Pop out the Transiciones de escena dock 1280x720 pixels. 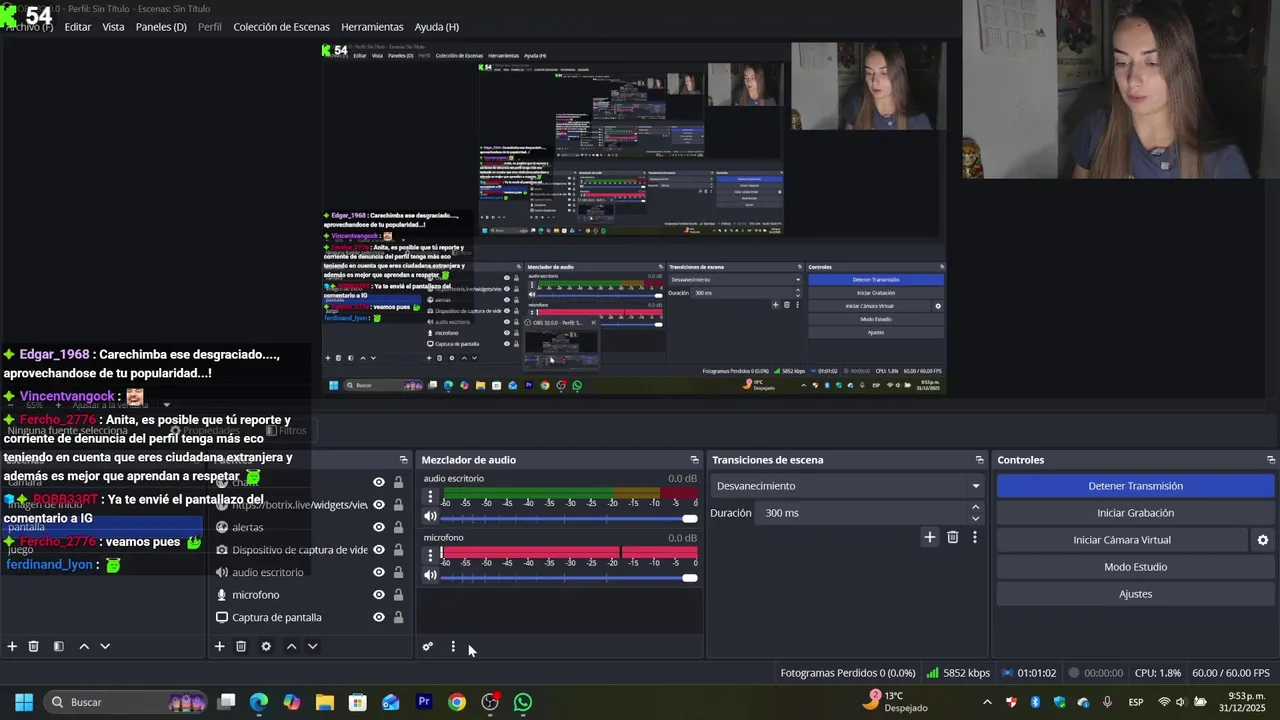point(980,460)
